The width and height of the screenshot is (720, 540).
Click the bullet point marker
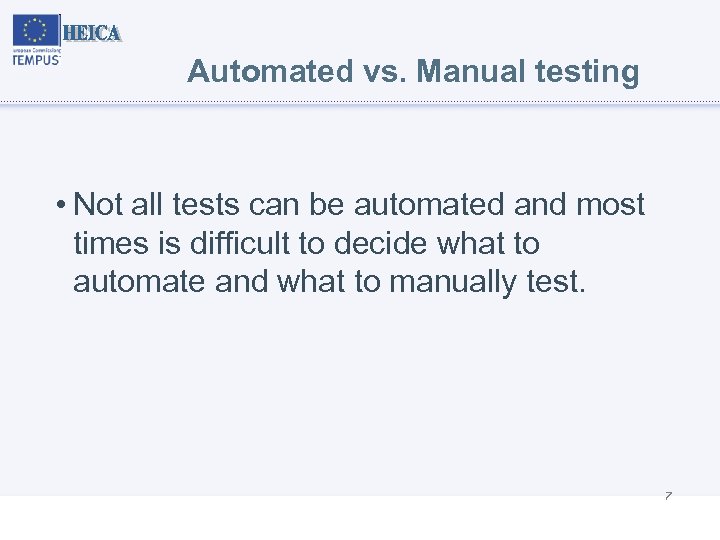click(x=61, y=206)
